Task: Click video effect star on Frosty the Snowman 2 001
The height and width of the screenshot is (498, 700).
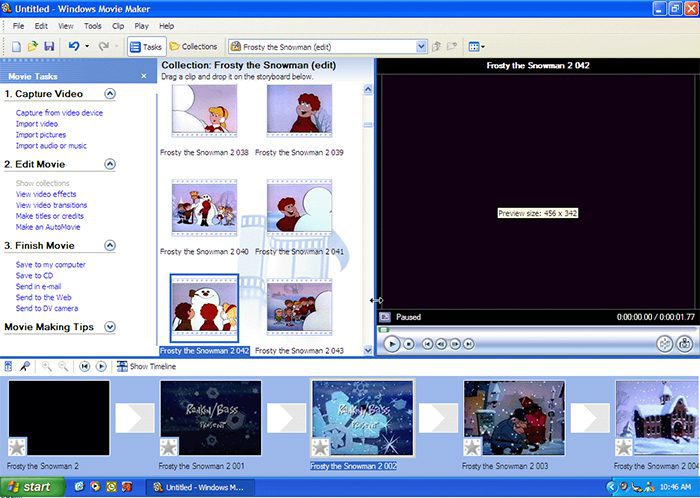Action: (x=169, y=447)
